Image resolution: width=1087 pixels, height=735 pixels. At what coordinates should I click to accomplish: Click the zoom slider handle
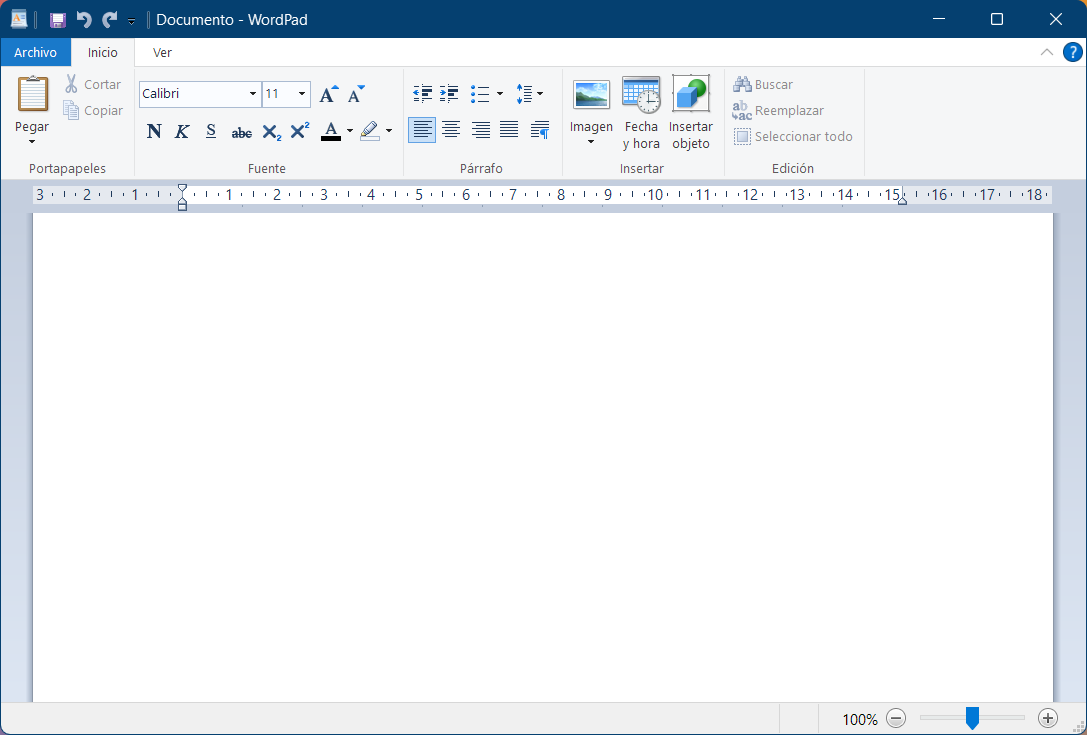[971, 718]
